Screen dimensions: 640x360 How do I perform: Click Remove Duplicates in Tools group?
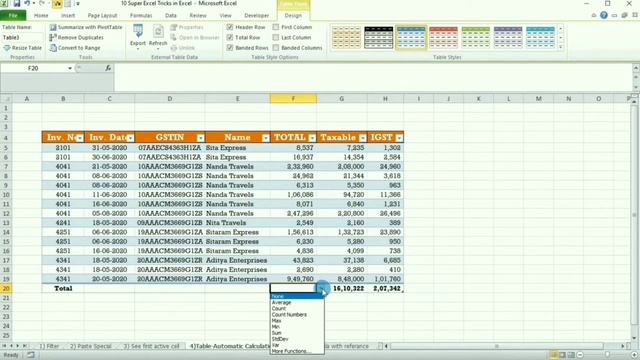click(x=76, y=38)
